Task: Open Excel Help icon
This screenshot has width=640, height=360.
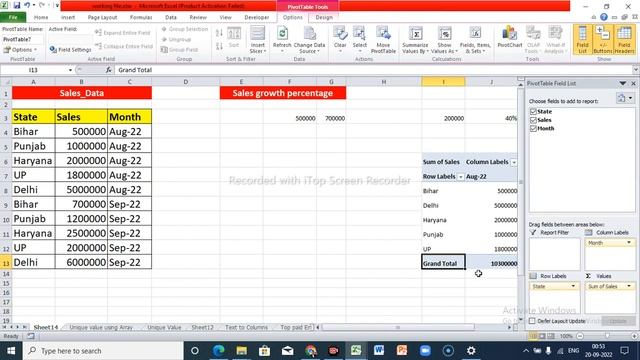Action: [604, 17]
